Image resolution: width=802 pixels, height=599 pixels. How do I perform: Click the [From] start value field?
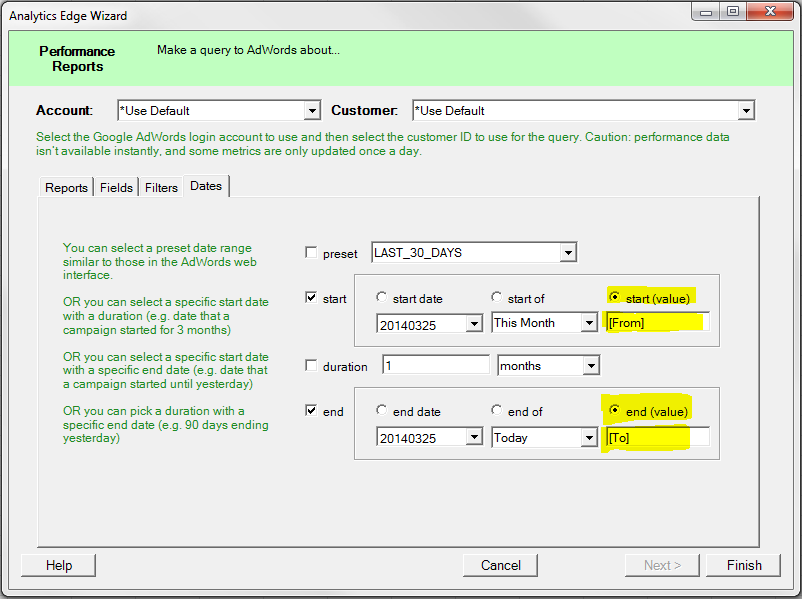pos(656,323)
